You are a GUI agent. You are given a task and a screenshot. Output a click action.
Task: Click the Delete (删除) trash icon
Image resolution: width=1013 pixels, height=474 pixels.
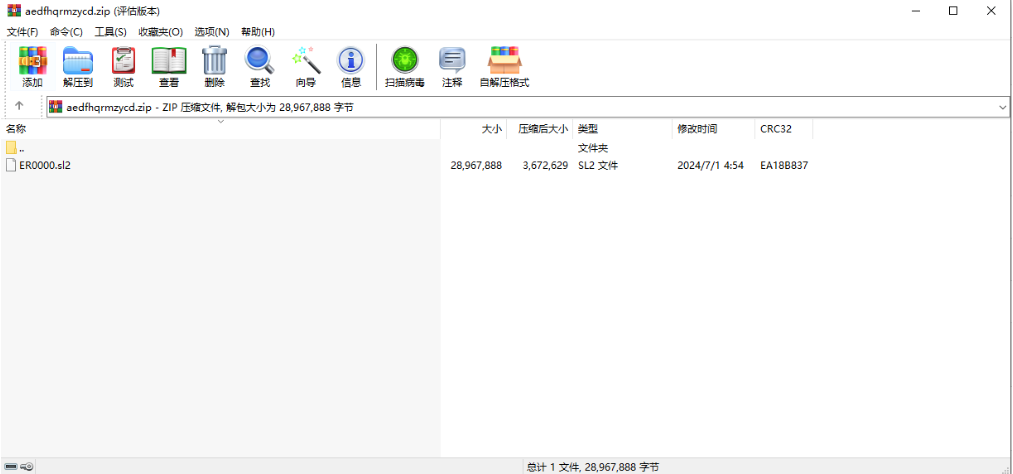[214, 66]
